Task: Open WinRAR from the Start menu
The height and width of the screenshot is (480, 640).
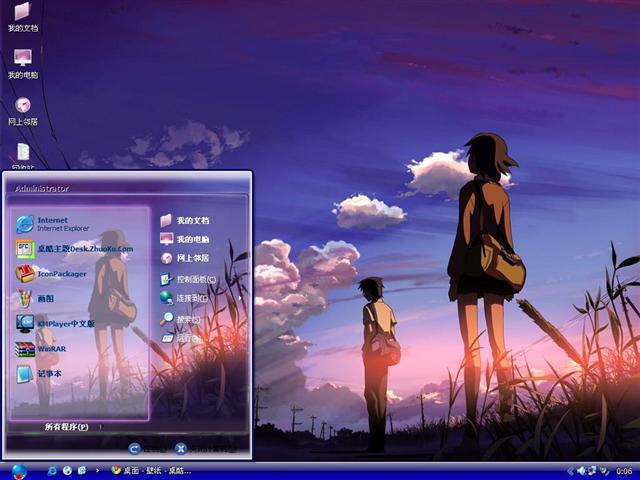Action: 40,349
